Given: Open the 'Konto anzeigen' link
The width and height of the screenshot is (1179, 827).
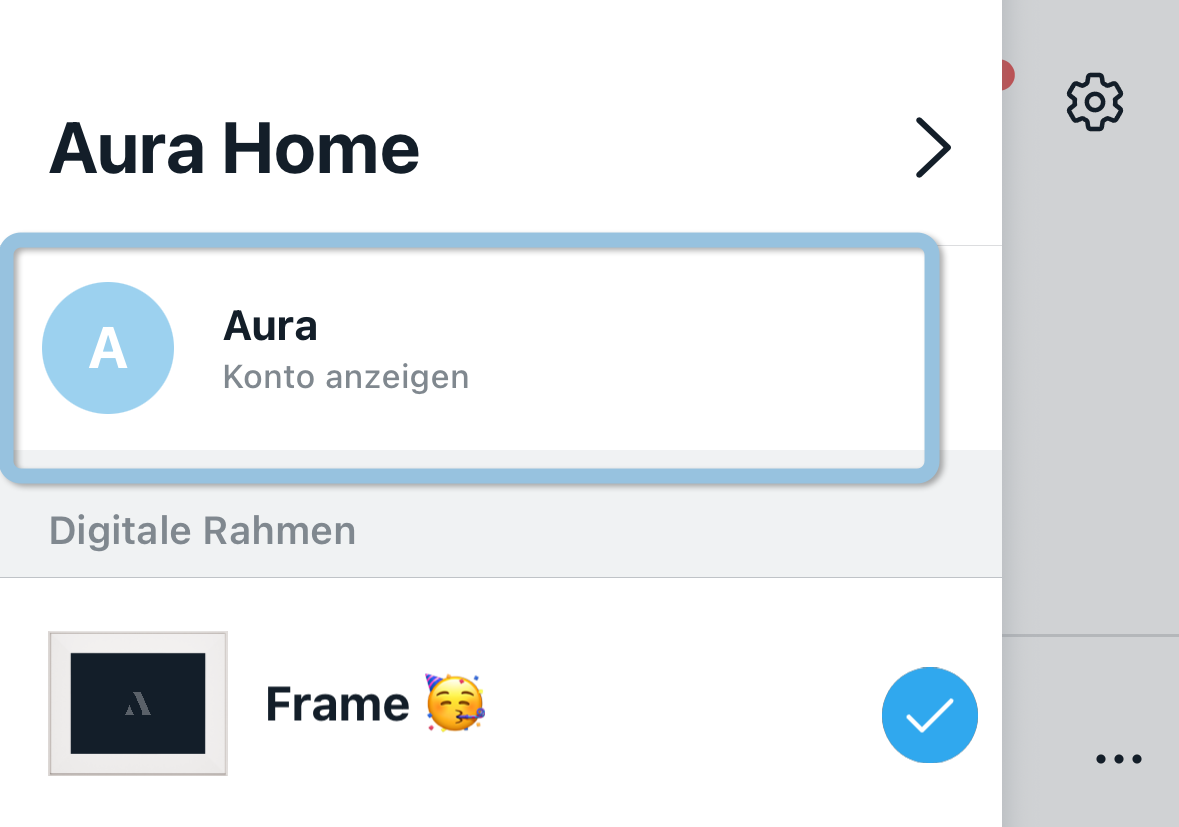Looking at the screenshot, I should point(346,377).
